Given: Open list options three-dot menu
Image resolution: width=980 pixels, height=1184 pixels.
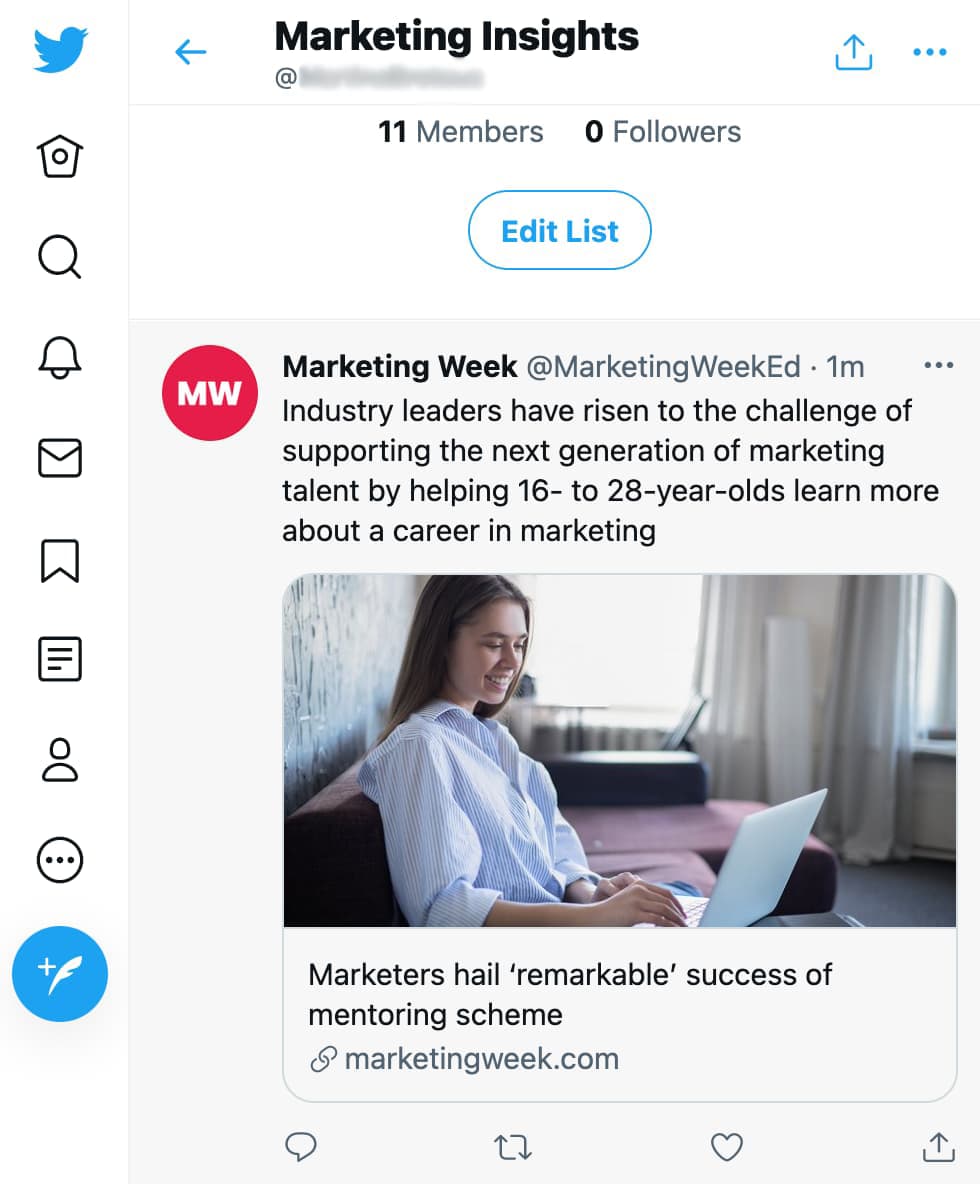Looking at the screenshot, I should pyautogui.click(x=930, y=52).
